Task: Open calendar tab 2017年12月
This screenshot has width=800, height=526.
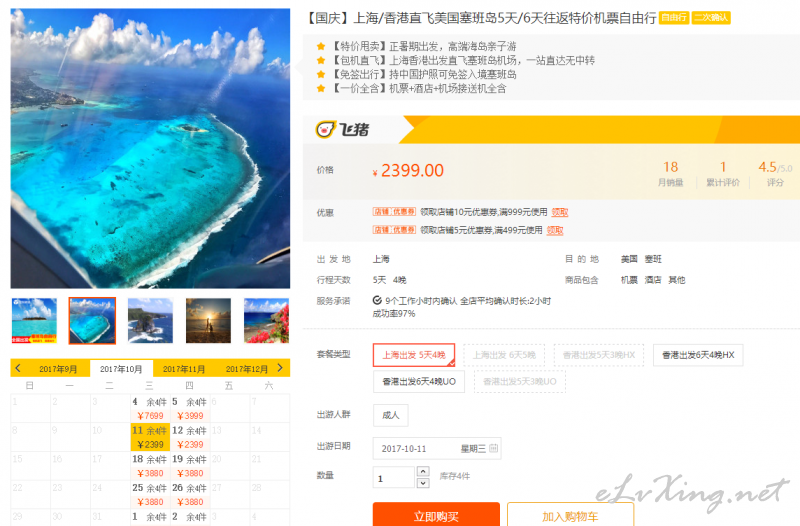Action: [x=246, y=369]
